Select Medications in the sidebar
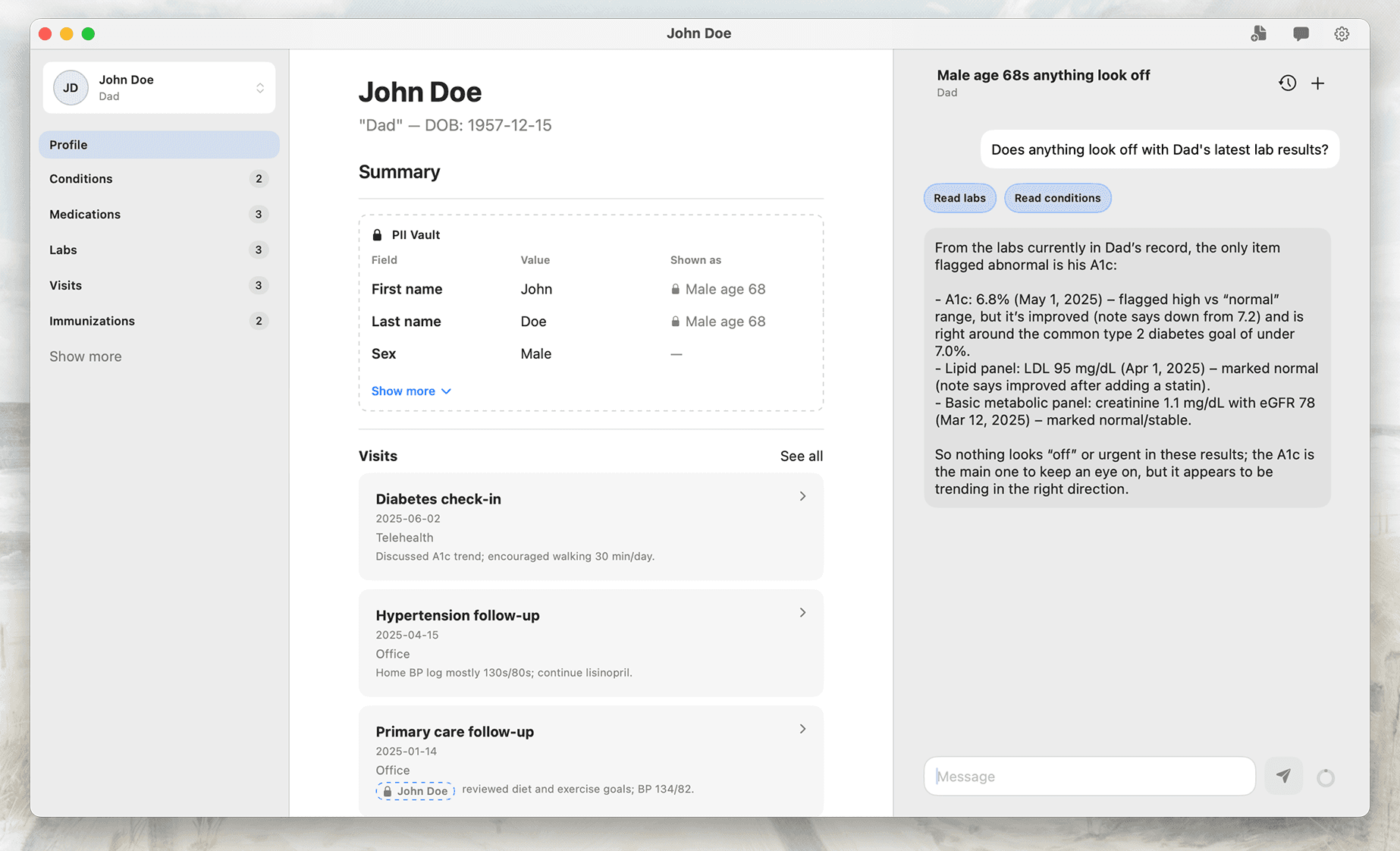 [85, 215]
